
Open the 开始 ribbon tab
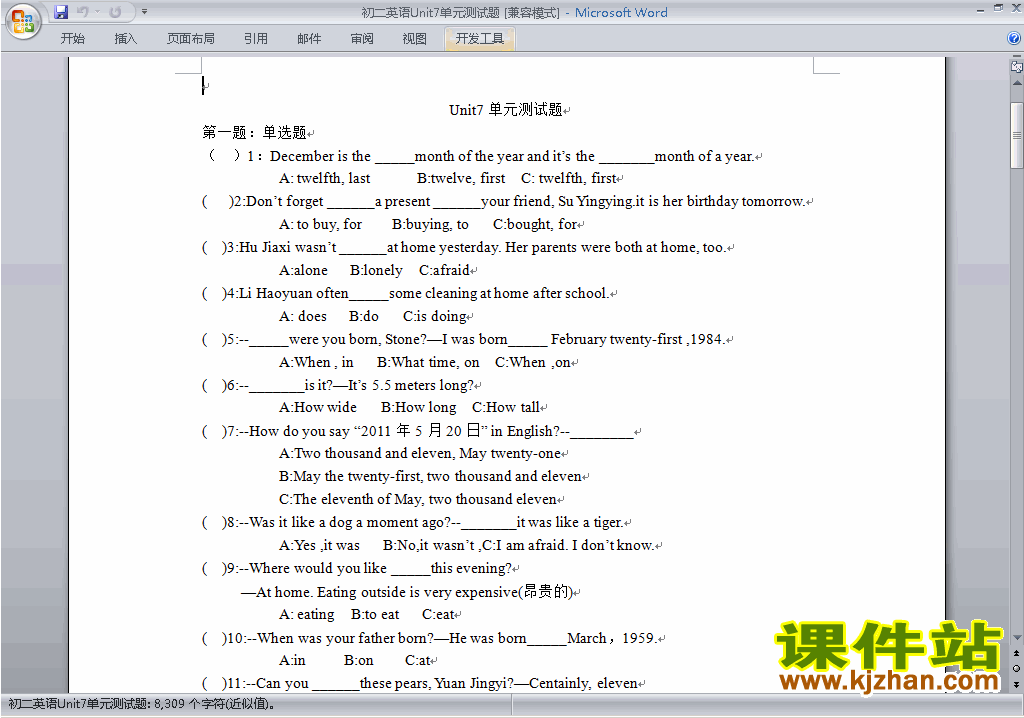tap(72, 39)
